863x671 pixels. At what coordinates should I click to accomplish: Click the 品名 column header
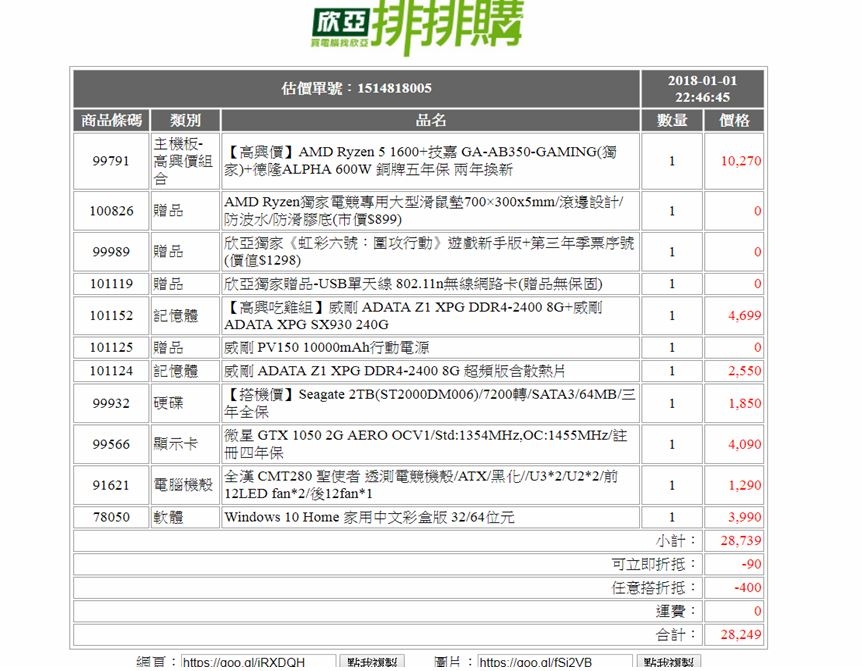pyautogui.click(x=430, y=120)
